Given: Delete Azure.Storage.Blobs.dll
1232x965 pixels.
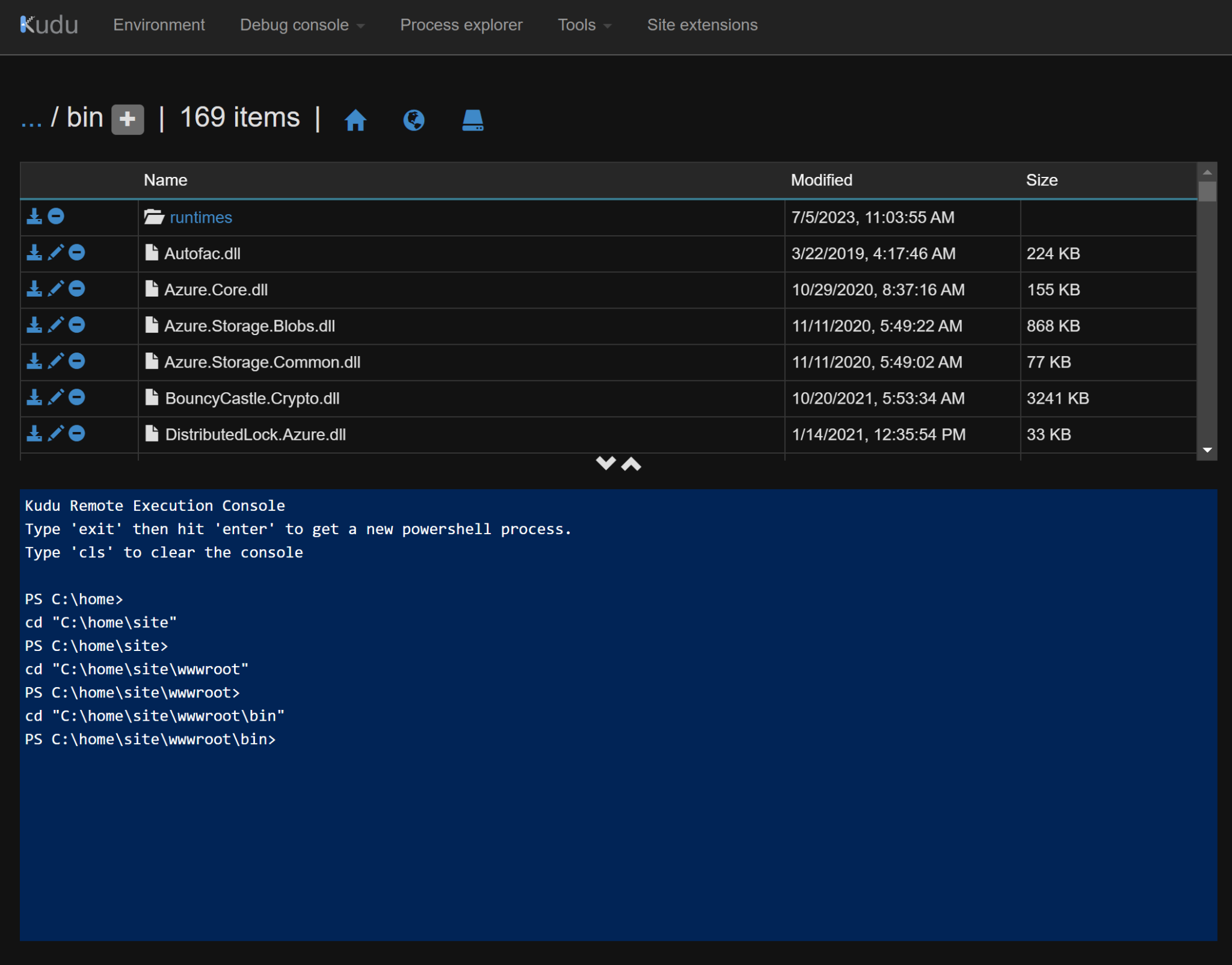Looking at the screenshot, I should tap(77, 325).
